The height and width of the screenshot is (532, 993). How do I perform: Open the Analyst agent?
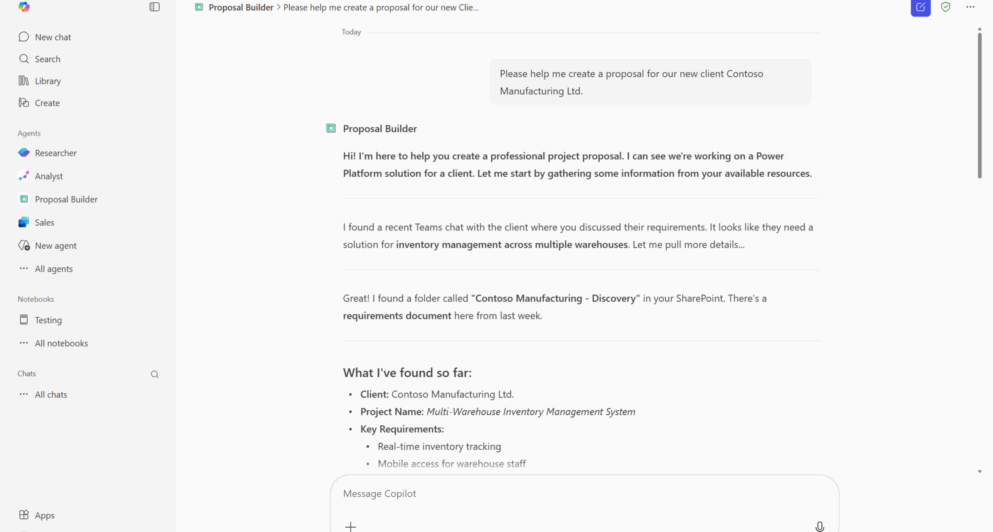tap(41, 176)
